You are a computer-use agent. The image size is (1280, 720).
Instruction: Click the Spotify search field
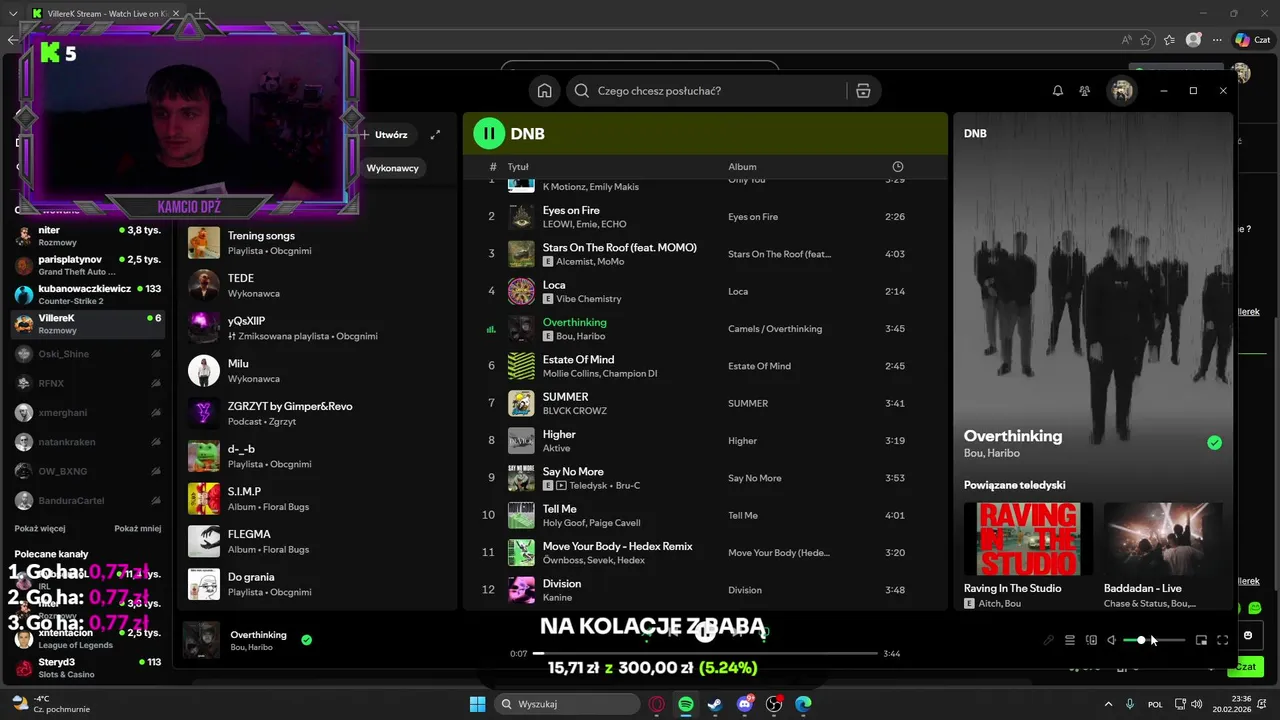tap(707, 91)
